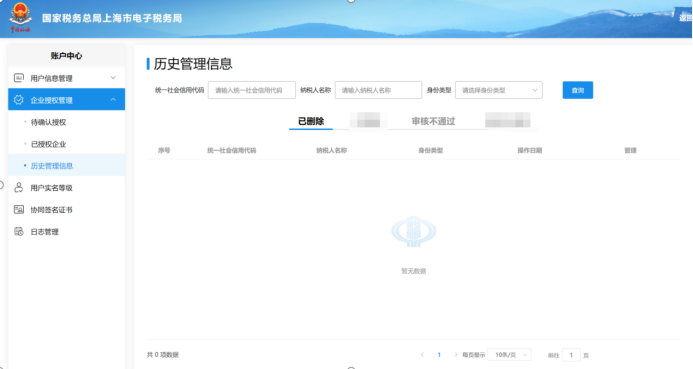Click the blue 查询 button

(x=578, y=90)
